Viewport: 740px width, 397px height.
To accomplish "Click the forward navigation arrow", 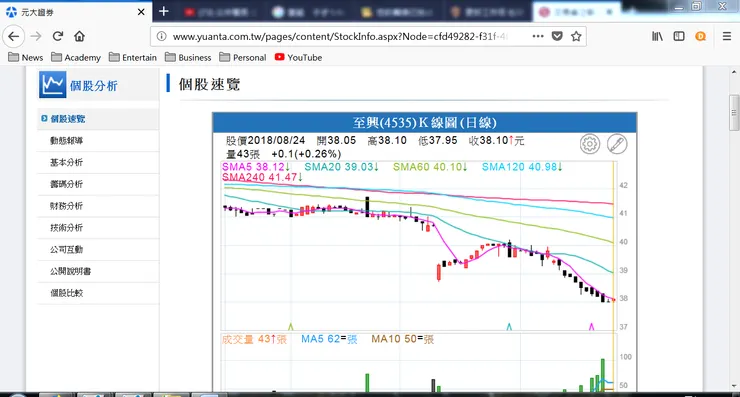I will (x=36, y=36).
